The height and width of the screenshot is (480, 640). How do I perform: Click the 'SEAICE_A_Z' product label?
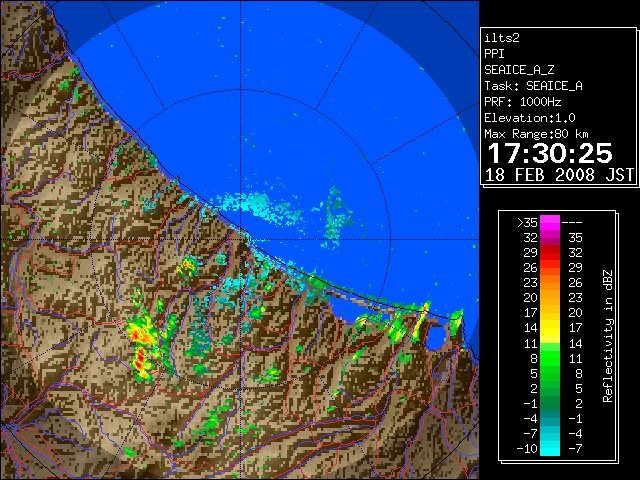click(519, 70)
